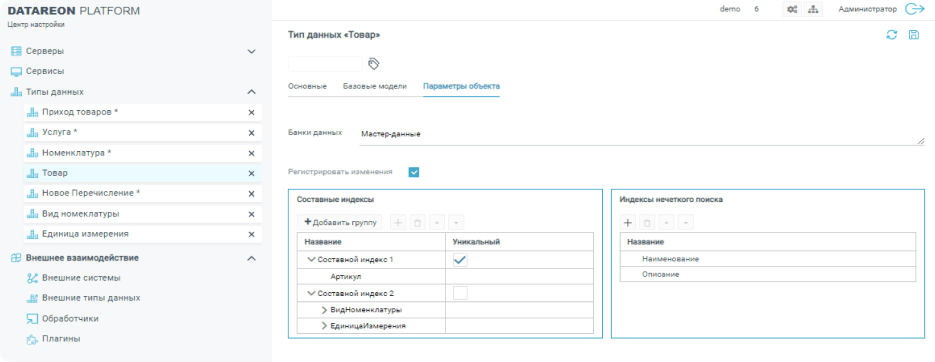The height and width of the screenshot is (362, 935).
Task: Click the Типы данных section icon
Action: 17,92
